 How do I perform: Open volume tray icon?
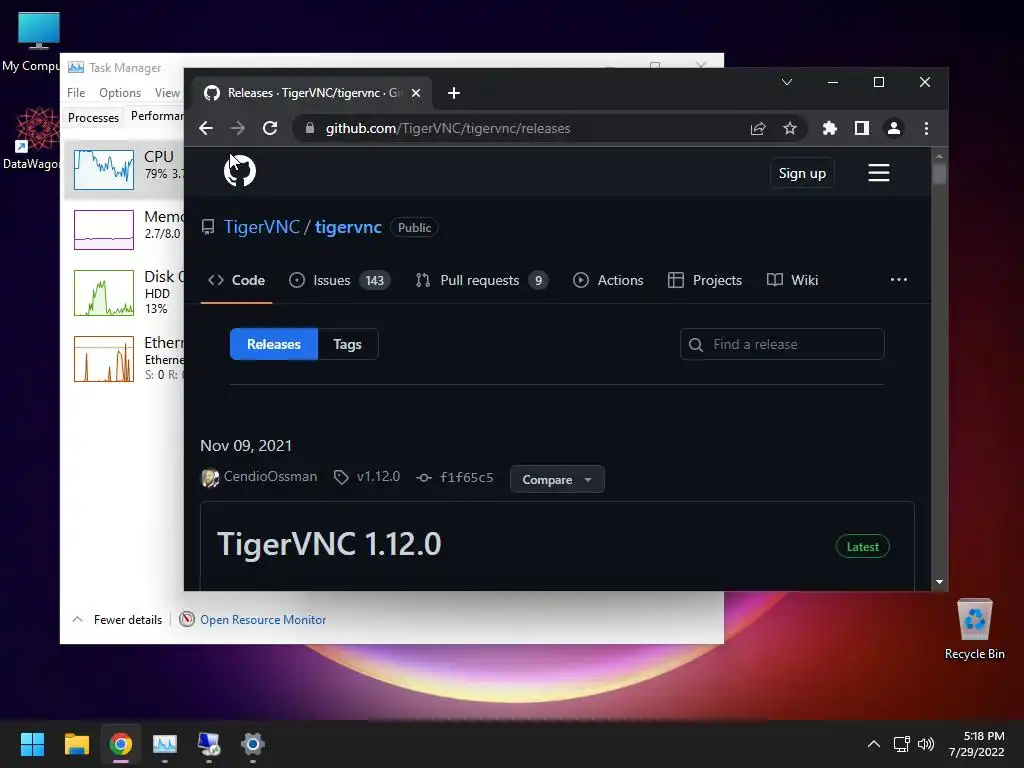pos(926,744)
